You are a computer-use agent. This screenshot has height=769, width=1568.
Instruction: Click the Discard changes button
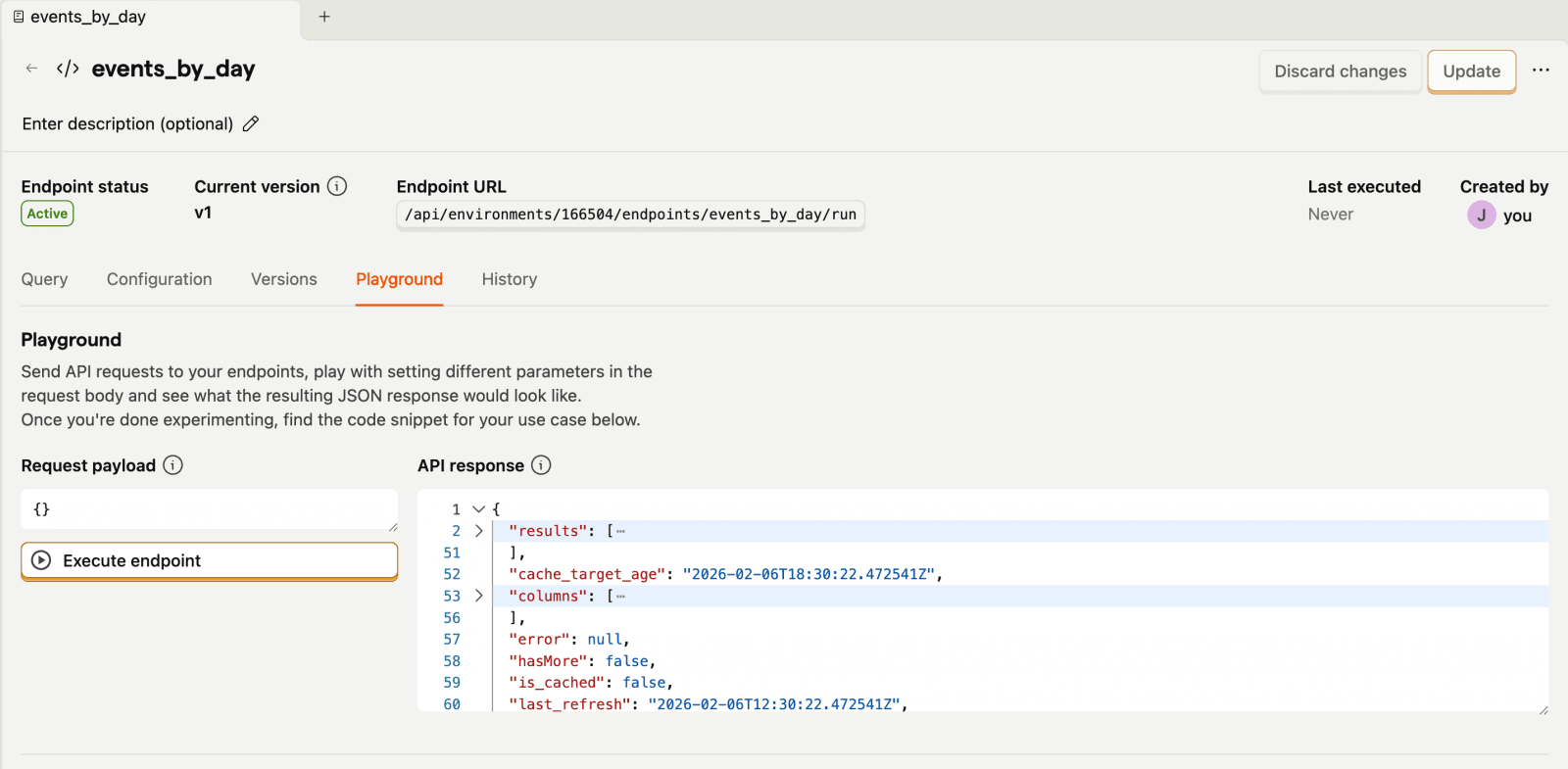pyautogui.click(x=1340, y=72)
